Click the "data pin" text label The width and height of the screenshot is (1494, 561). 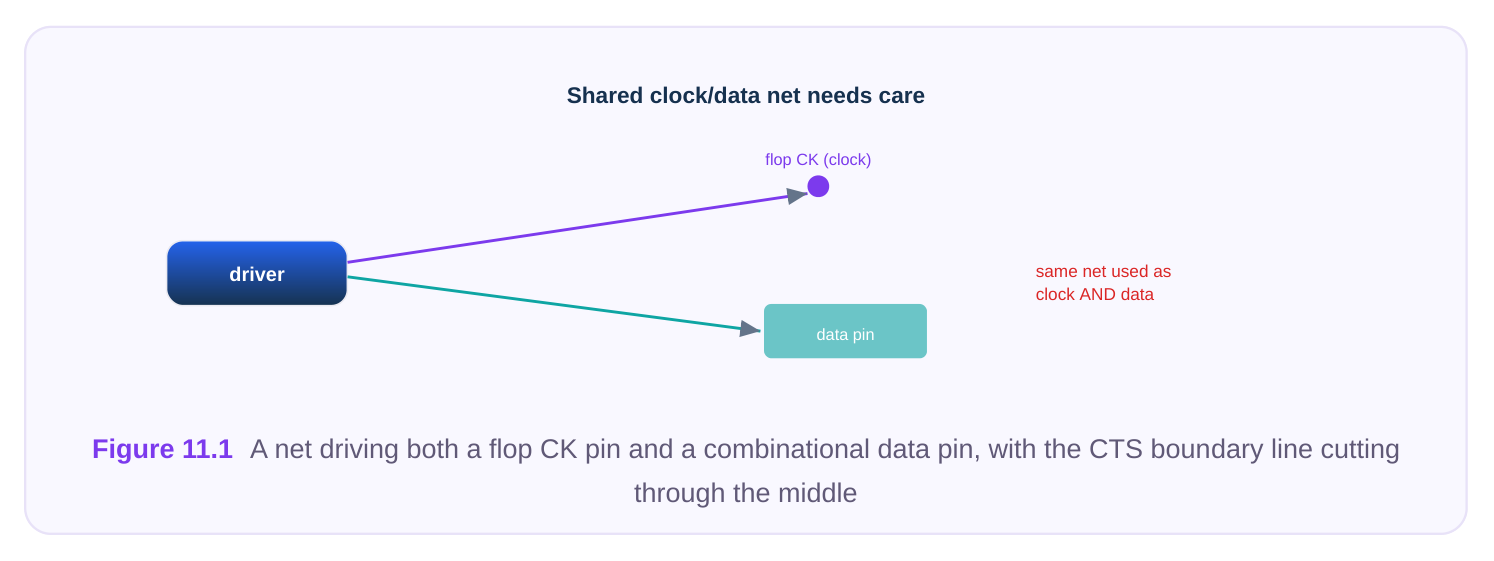click(x=845, y=335)
